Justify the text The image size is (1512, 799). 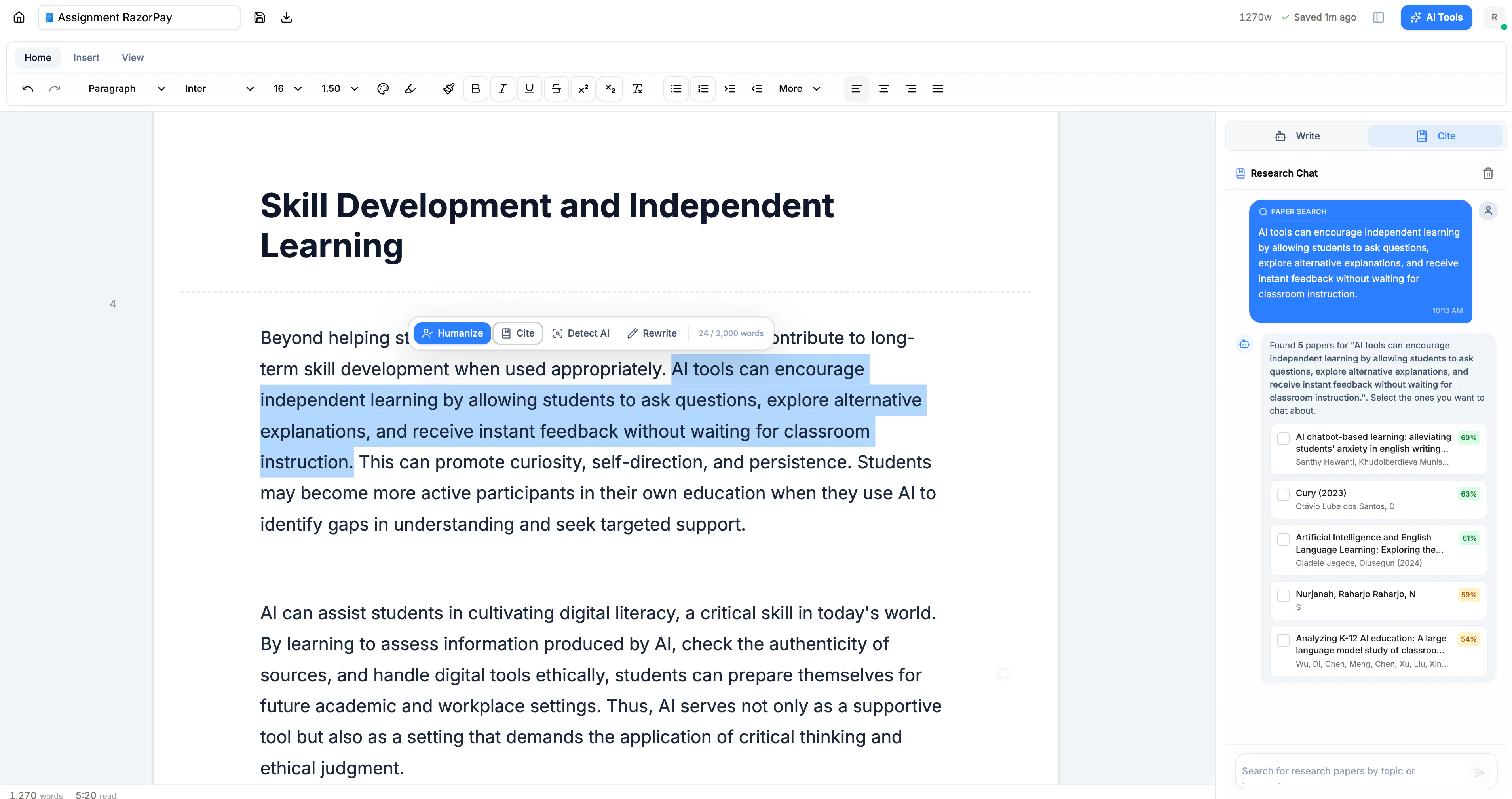coord(938,89)
